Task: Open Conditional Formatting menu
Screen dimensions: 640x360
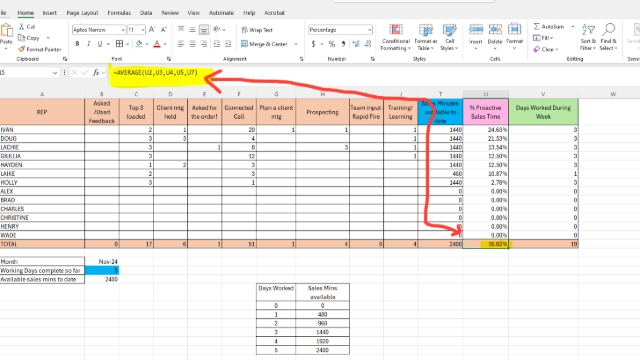Action: [x=396, y=37]
